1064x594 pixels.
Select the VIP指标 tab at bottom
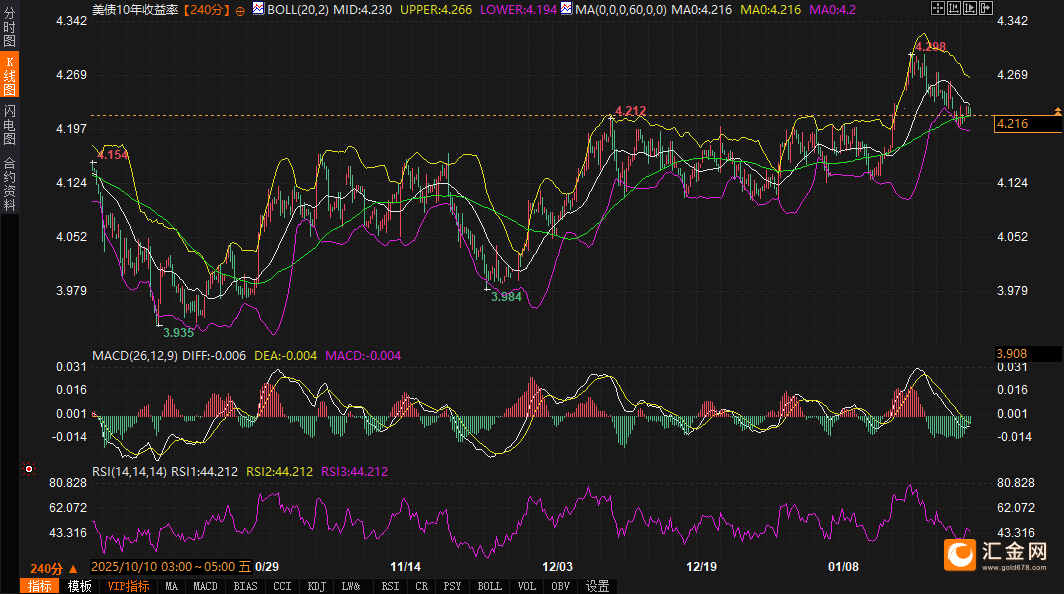coord(129,586)
